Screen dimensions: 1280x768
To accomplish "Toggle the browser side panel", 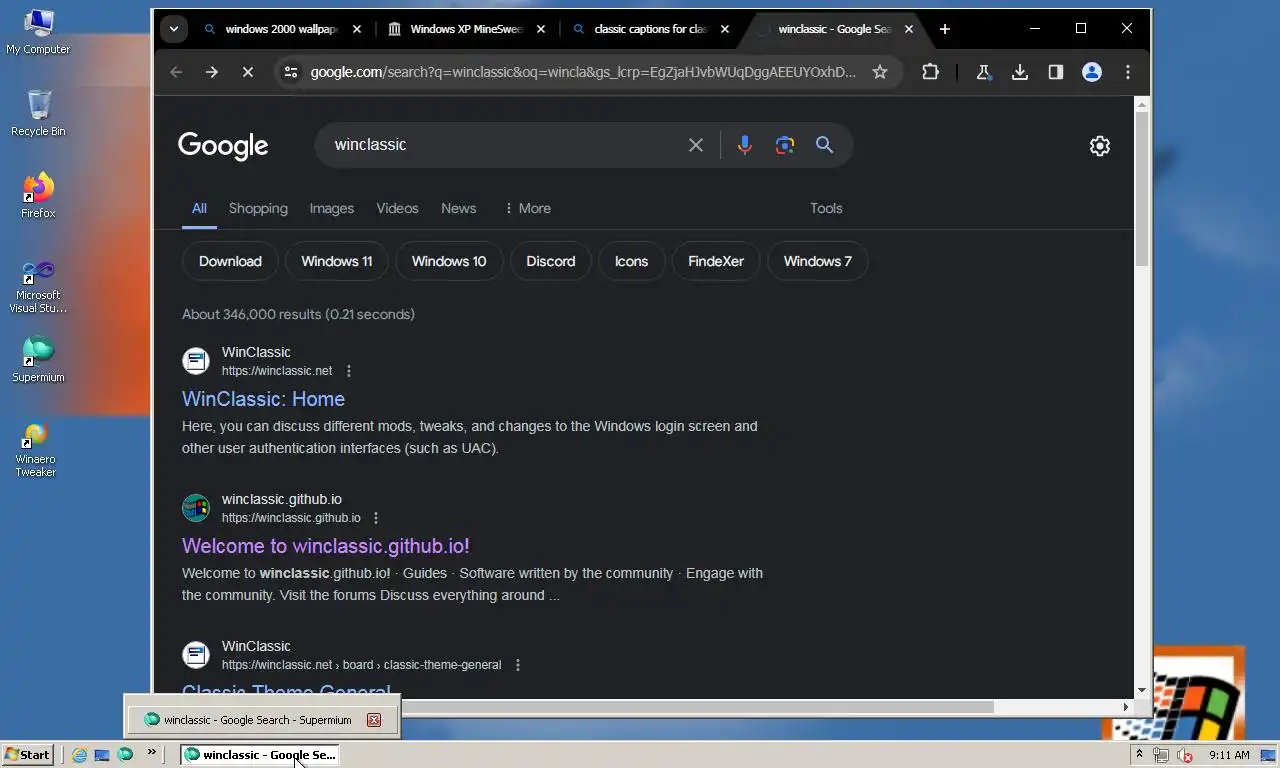I will tap(1056, 72).
